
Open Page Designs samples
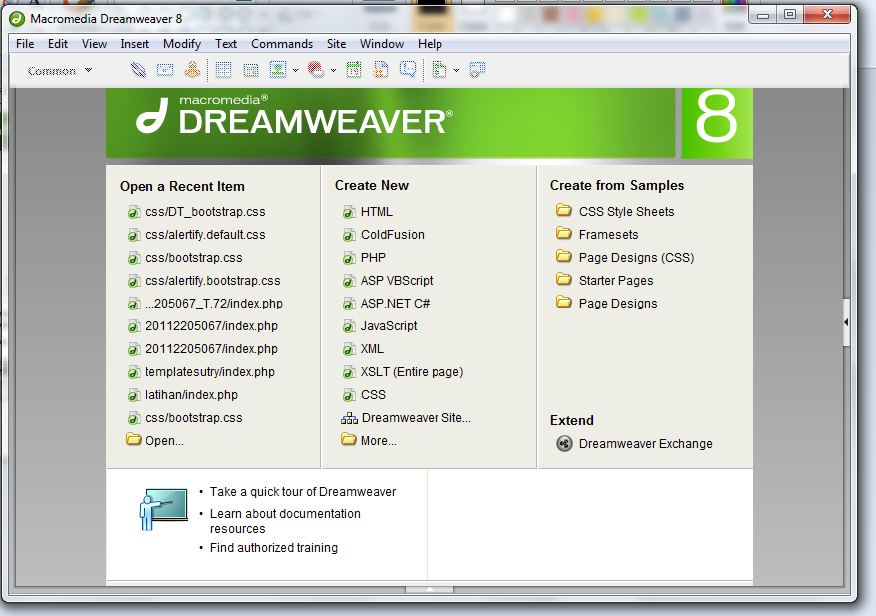tap(618, 304)
